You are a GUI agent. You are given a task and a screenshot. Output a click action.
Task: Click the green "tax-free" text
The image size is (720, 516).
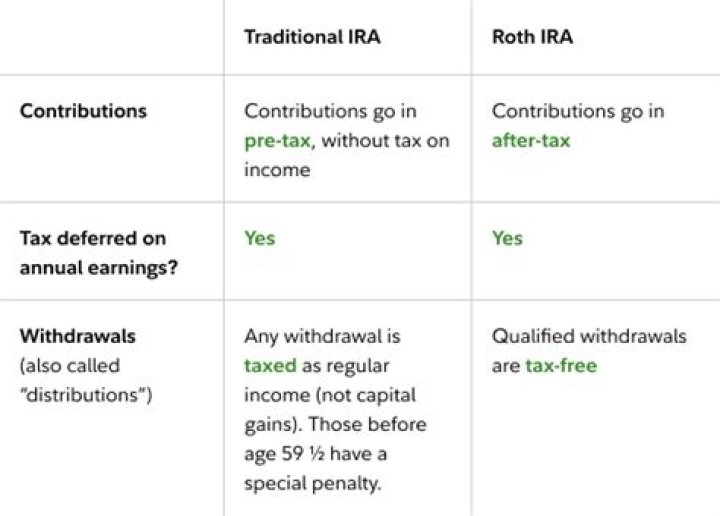pos(561,366)
